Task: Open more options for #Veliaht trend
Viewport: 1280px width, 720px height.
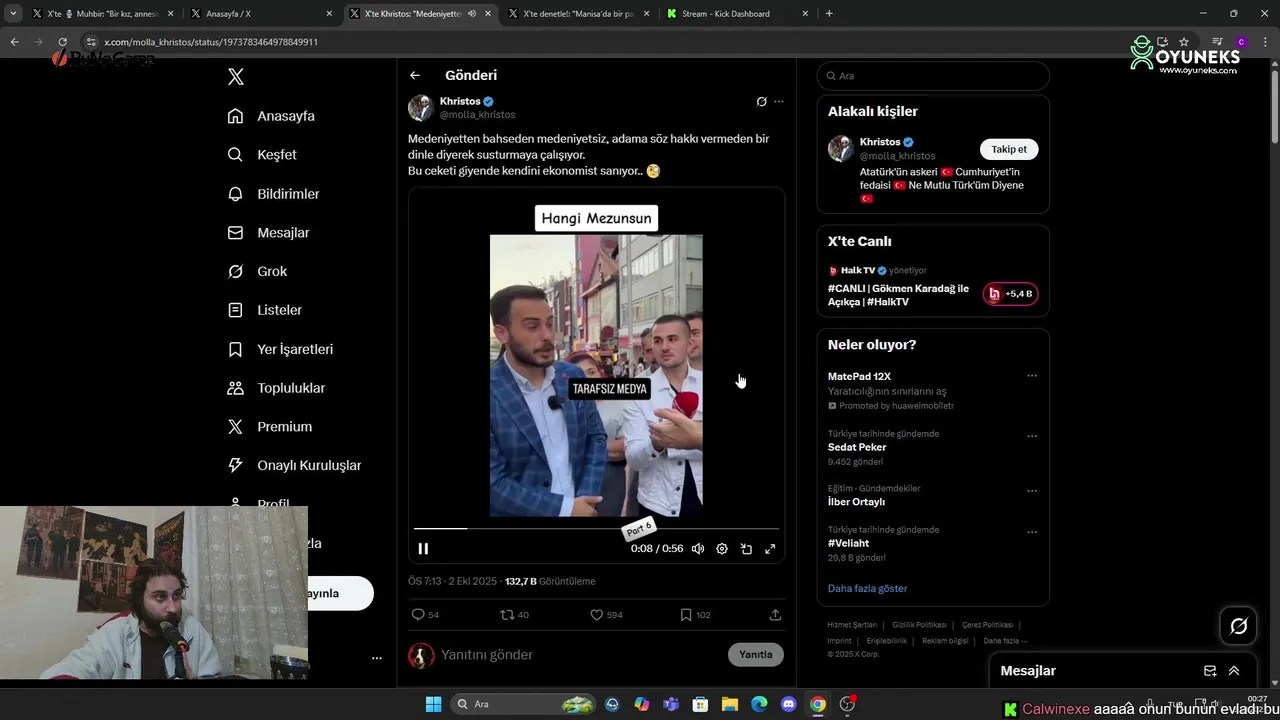Action: [1032, 533]
